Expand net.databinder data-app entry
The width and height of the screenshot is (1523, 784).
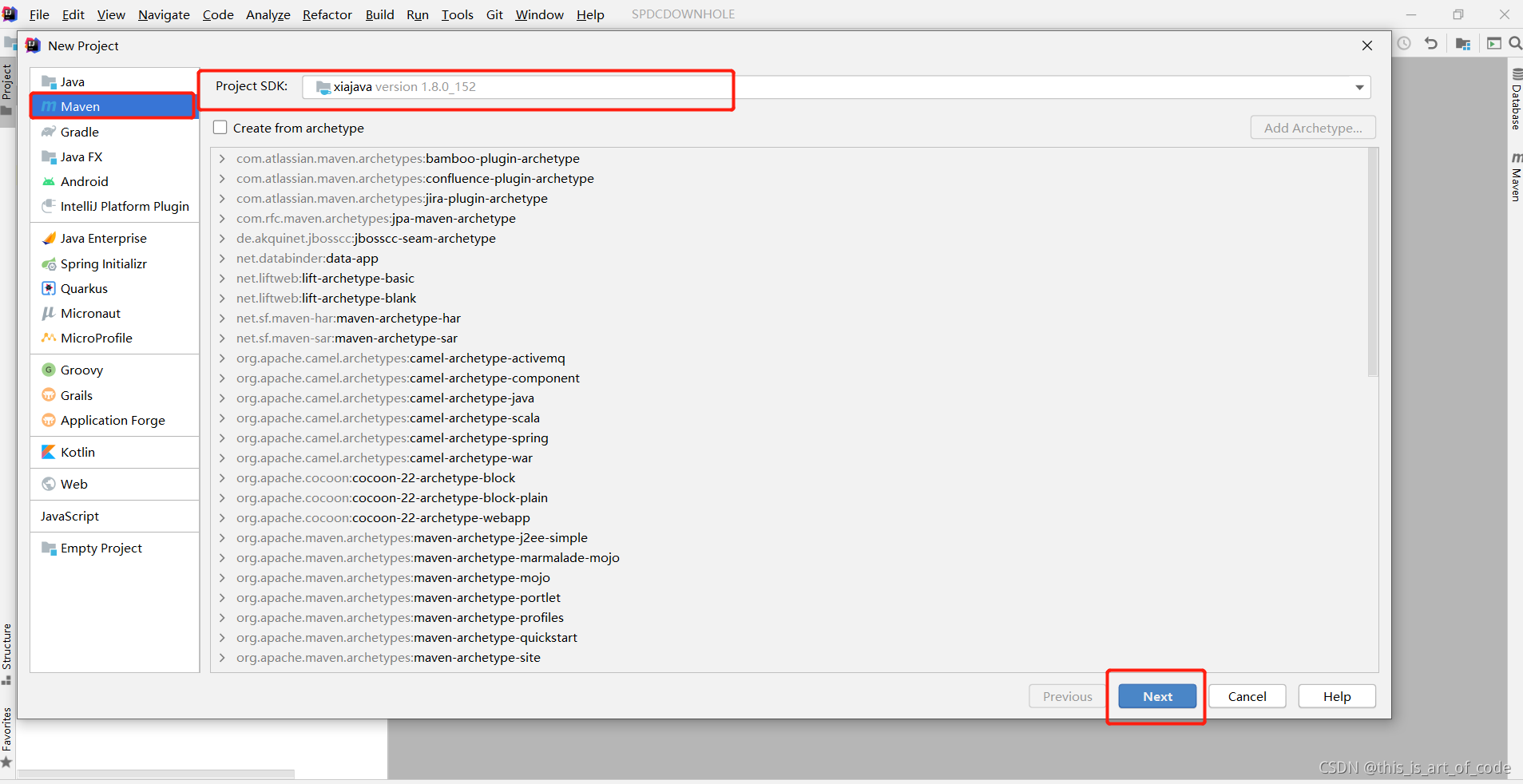[x=222, y=258]
